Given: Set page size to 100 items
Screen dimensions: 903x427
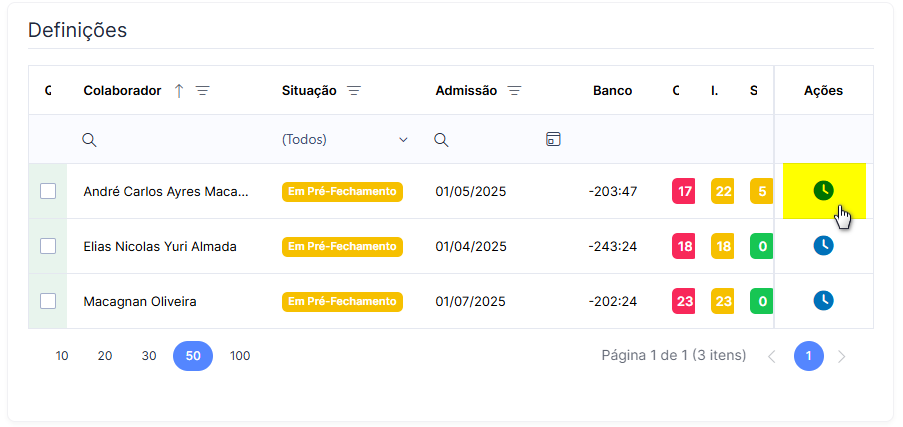Looking at the screenshot, I should point(240,356).
